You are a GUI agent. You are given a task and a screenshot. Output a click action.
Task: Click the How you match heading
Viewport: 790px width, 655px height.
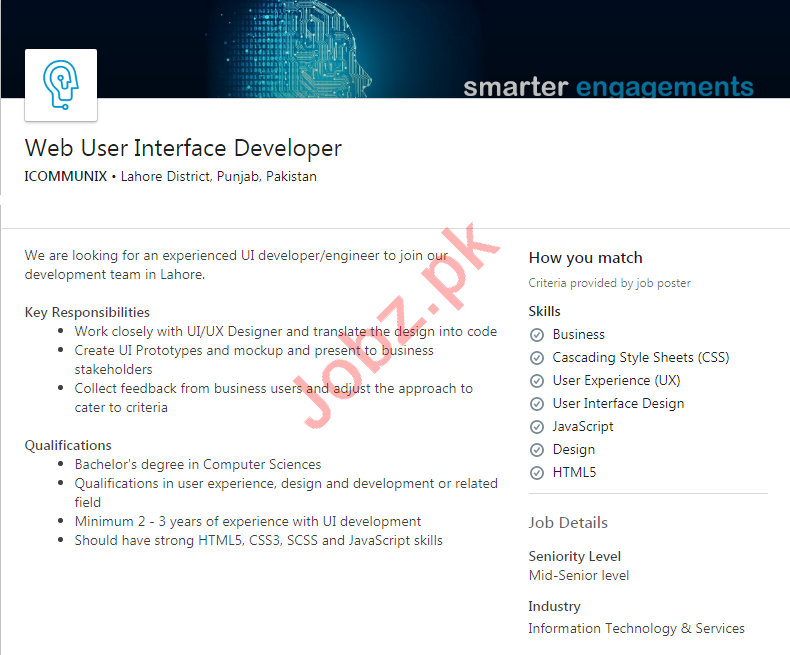pos(585,258)
